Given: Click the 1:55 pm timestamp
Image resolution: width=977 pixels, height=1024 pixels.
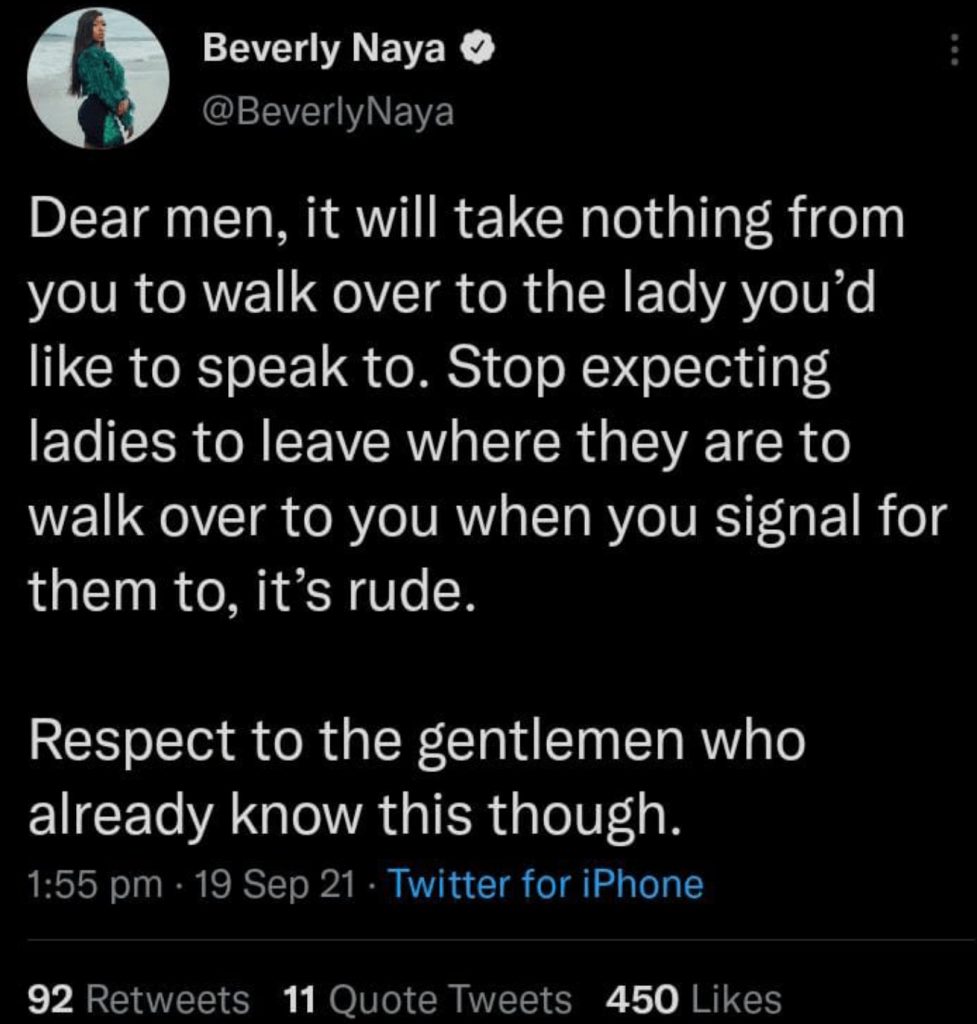Looking at the screenshot, I should [96, 884].
